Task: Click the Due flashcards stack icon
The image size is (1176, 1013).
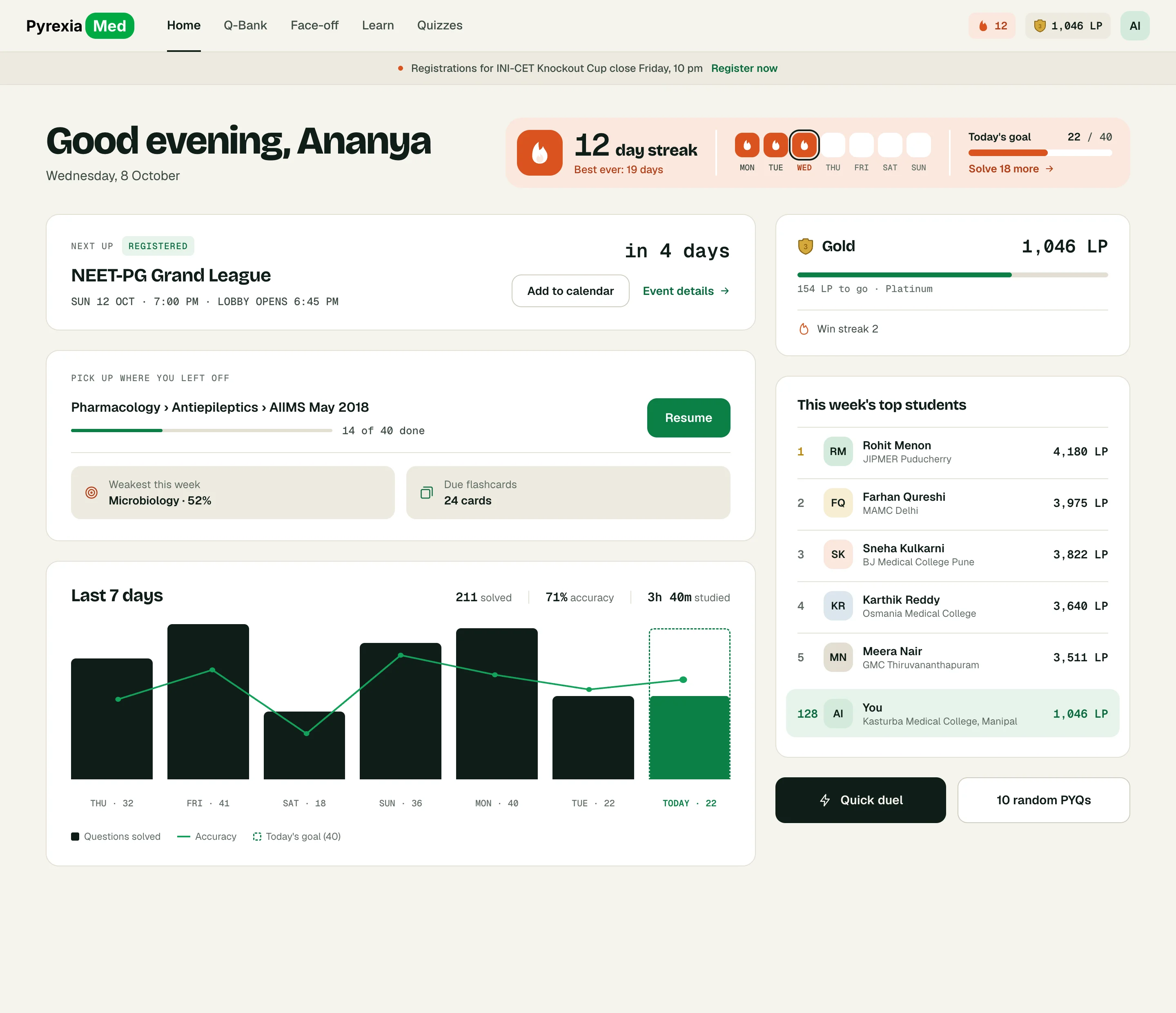Action: pos(427,492)
